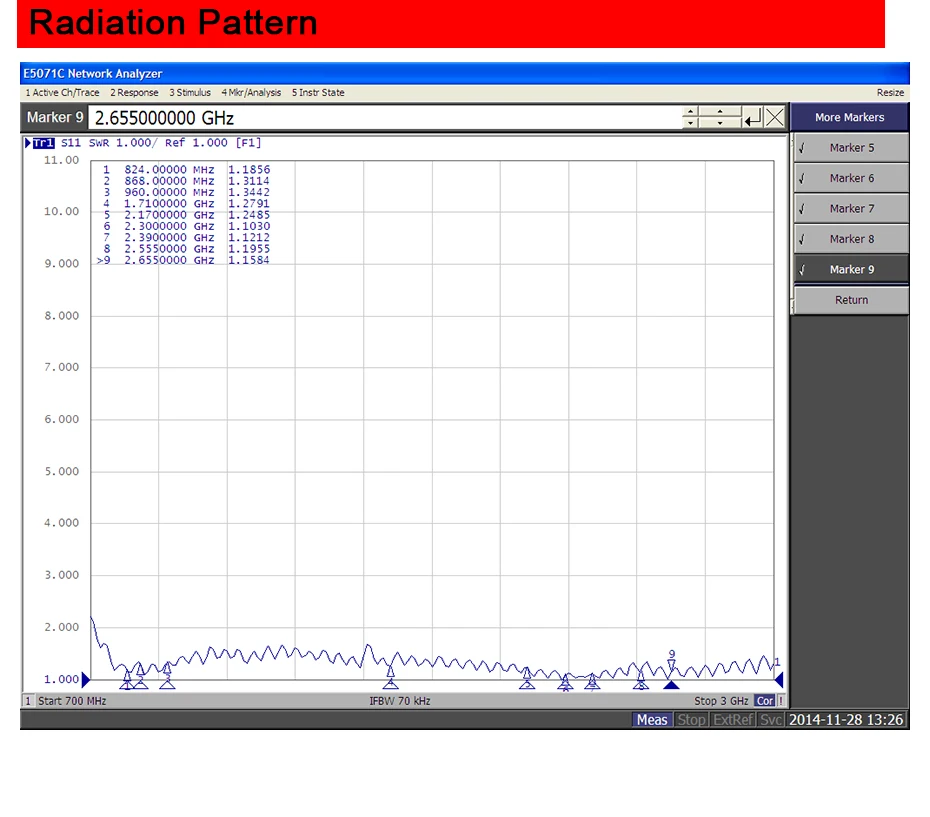
Task: Click marker 4 triangle near 1.71 GHz
Action: pos(390,672)
